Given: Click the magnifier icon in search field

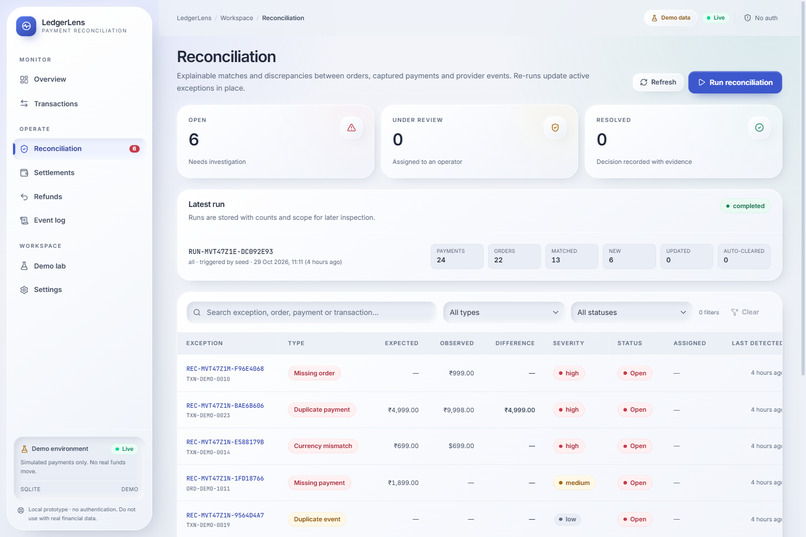Looking at the screenshot, I should tap(197, 312).
